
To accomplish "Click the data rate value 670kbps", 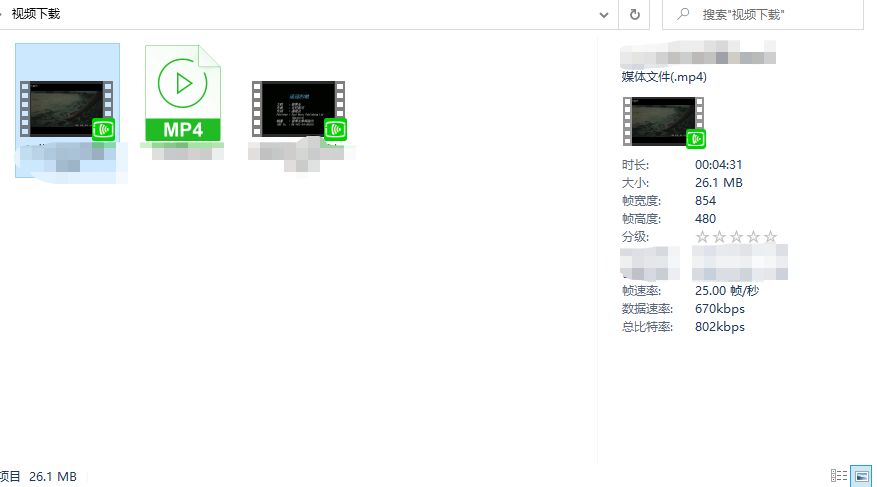I will coord(720,309).
